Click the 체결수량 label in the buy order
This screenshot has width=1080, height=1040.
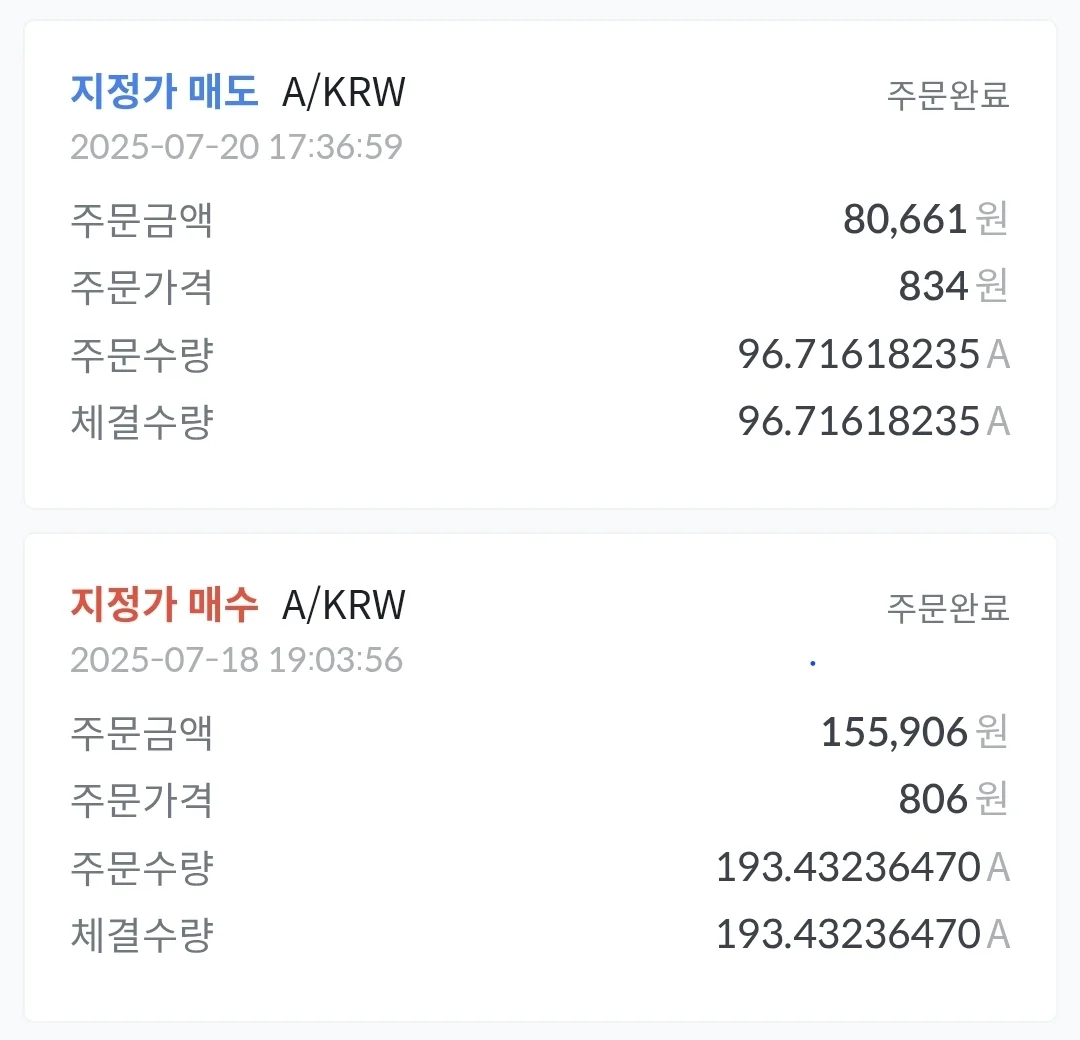pyautogui.click(x=141, y=934)
